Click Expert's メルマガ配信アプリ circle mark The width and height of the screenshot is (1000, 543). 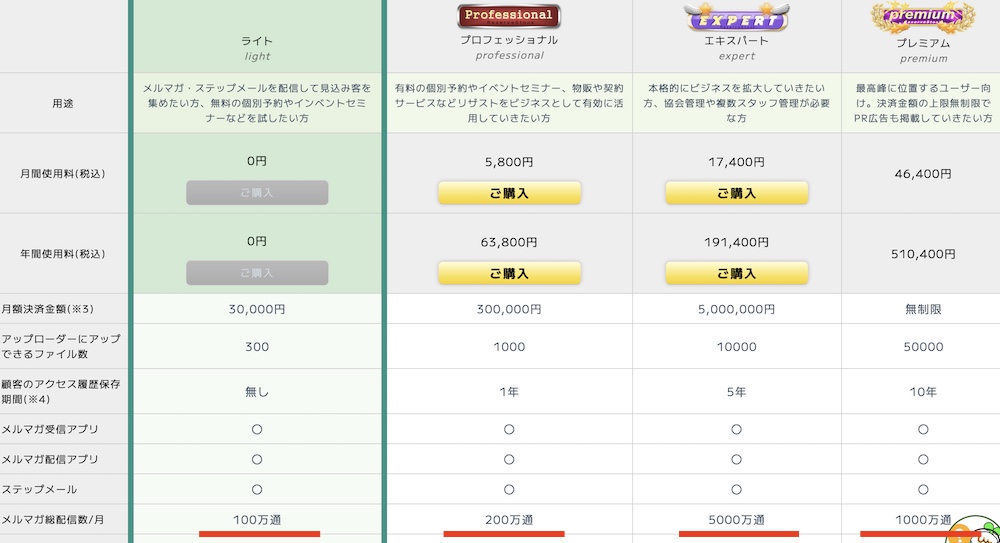tap(736, 459)
